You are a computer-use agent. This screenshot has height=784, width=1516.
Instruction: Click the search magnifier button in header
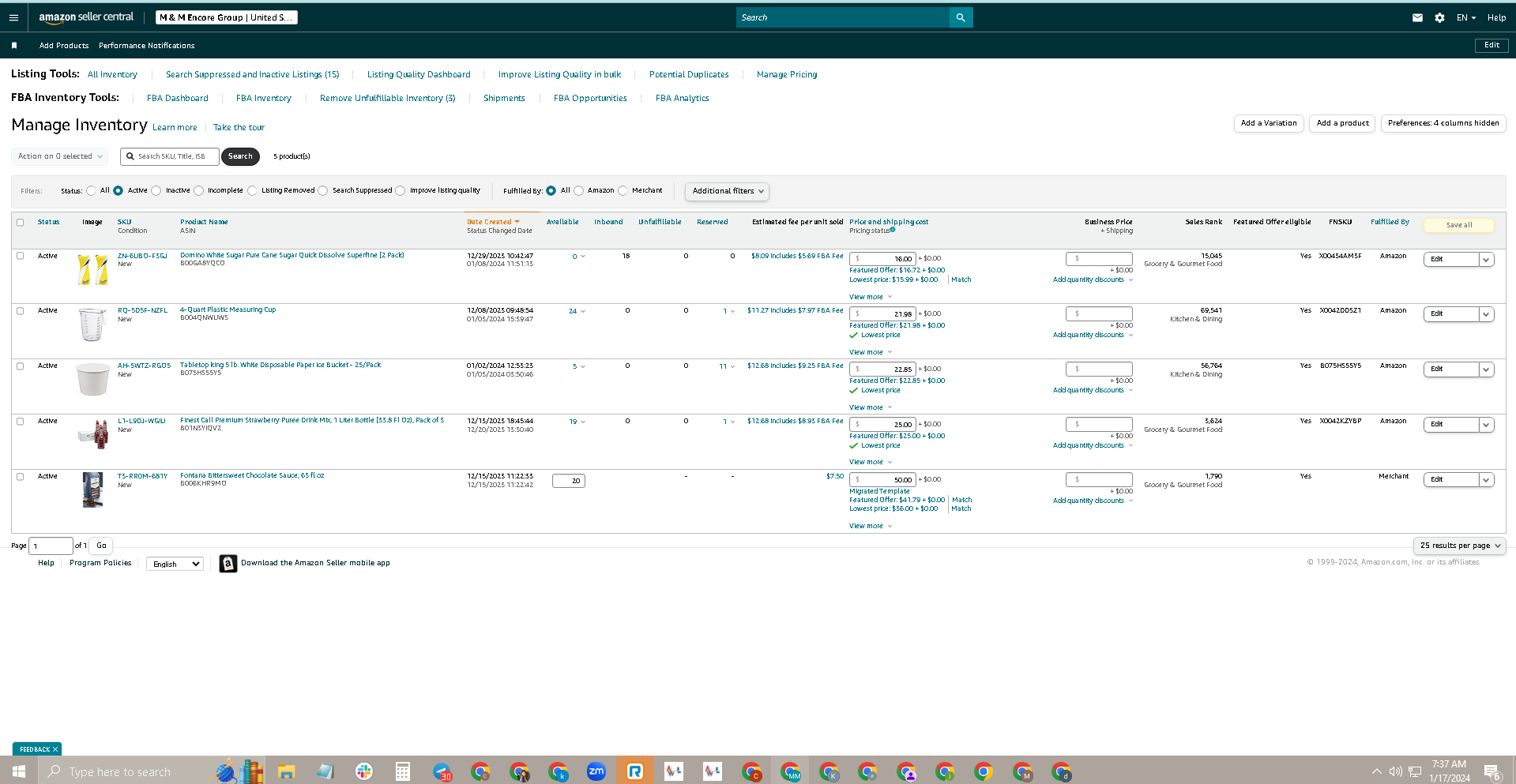pyautogui.click(x=961, y=17)
